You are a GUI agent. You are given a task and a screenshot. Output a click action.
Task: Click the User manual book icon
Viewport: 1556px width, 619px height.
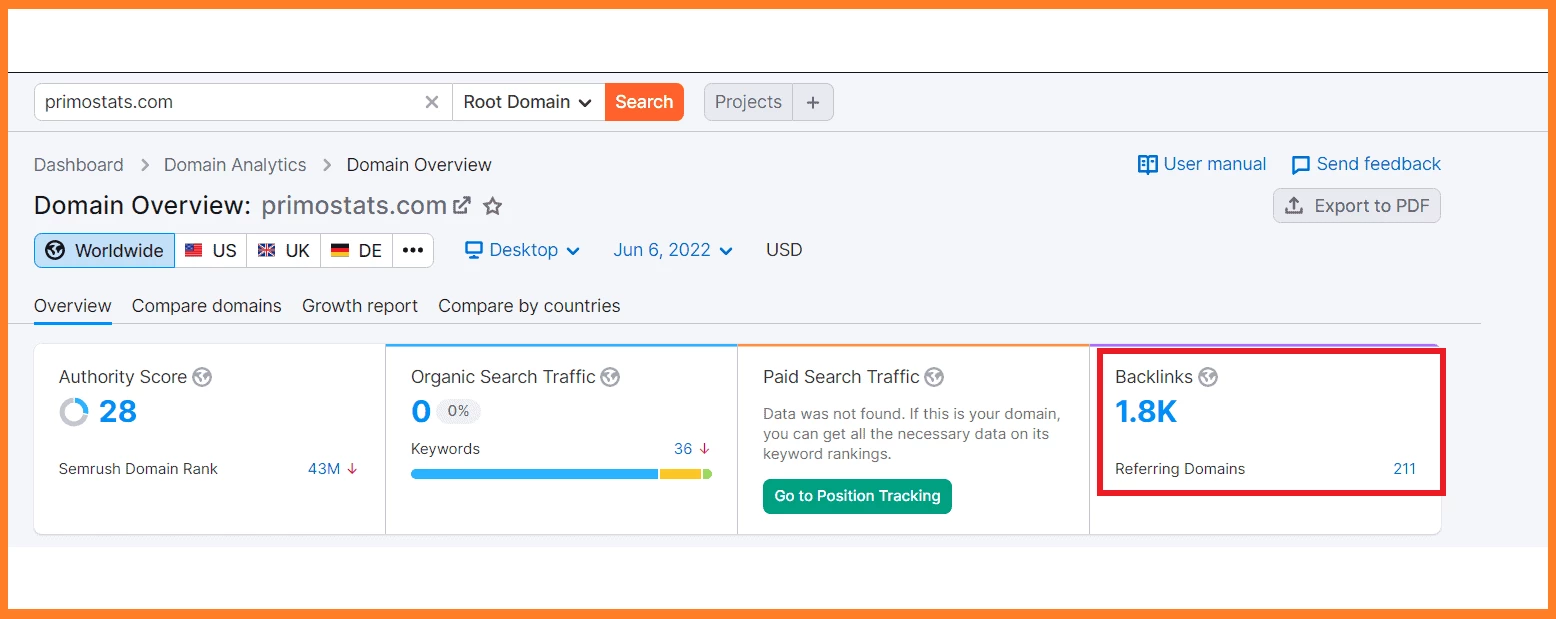pos(1148,164)
